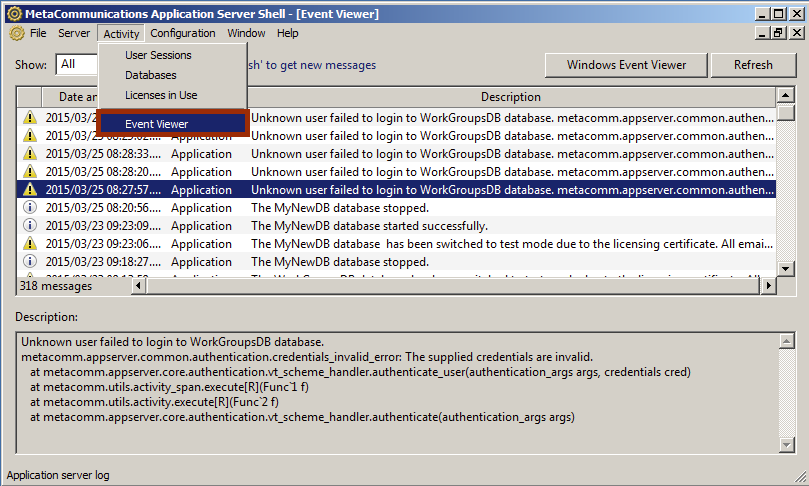Click inside the Description details text box
Screen dimensions: 809x486
398,393
